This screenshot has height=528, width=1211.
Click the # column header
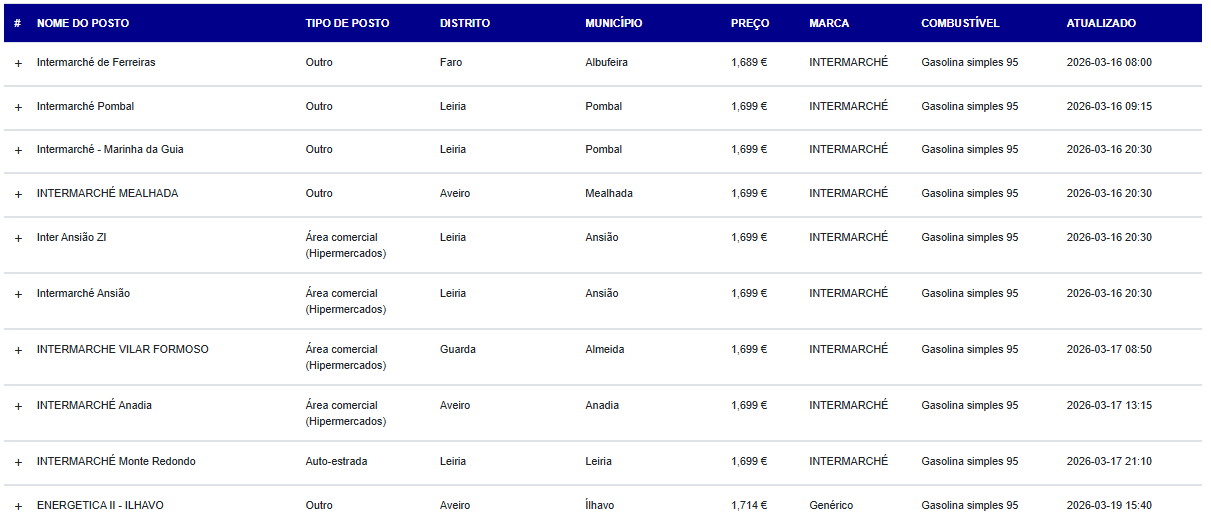[17, 23]
